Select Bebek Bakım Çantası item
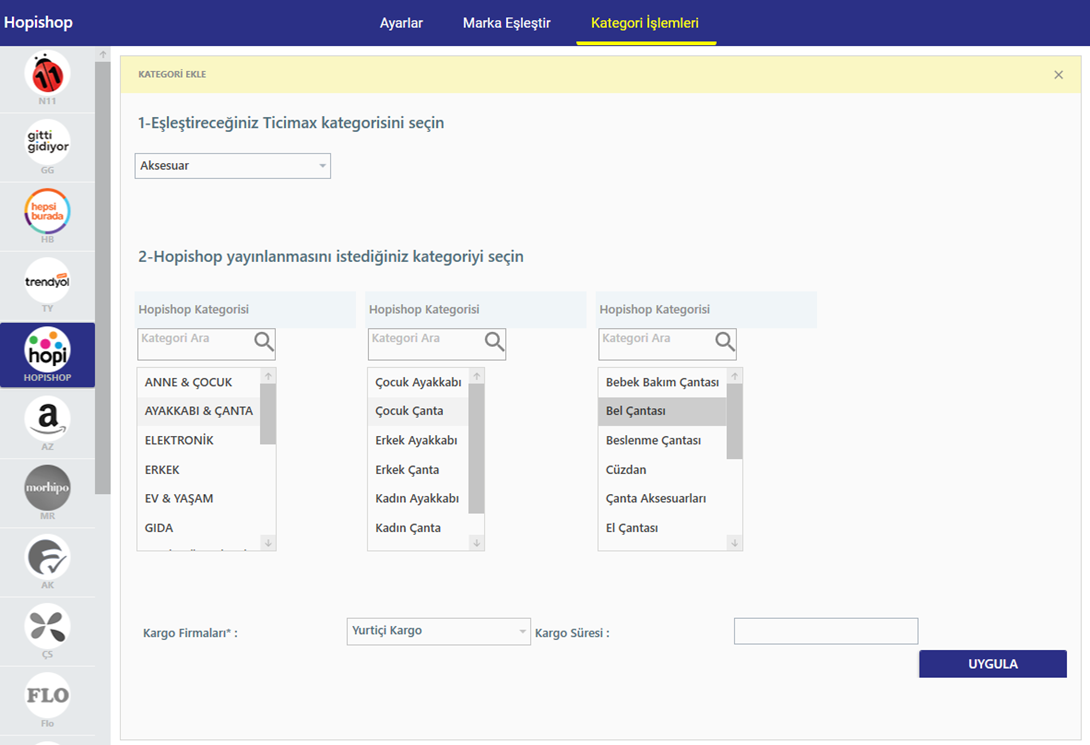1090x745 pixels. pos(662,382)
